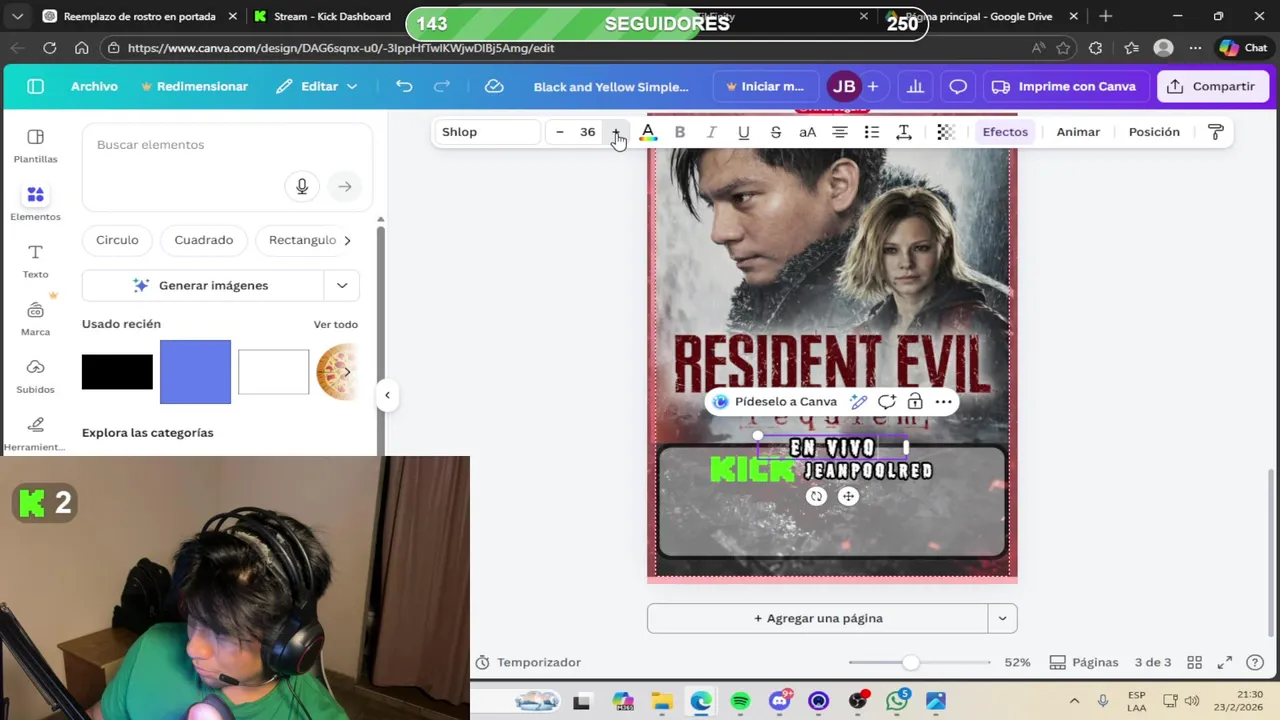Image resolution: width=1280 pixels, height=720 pixels.
Task: Open text spacing options
Action: (x=904, y=132)
